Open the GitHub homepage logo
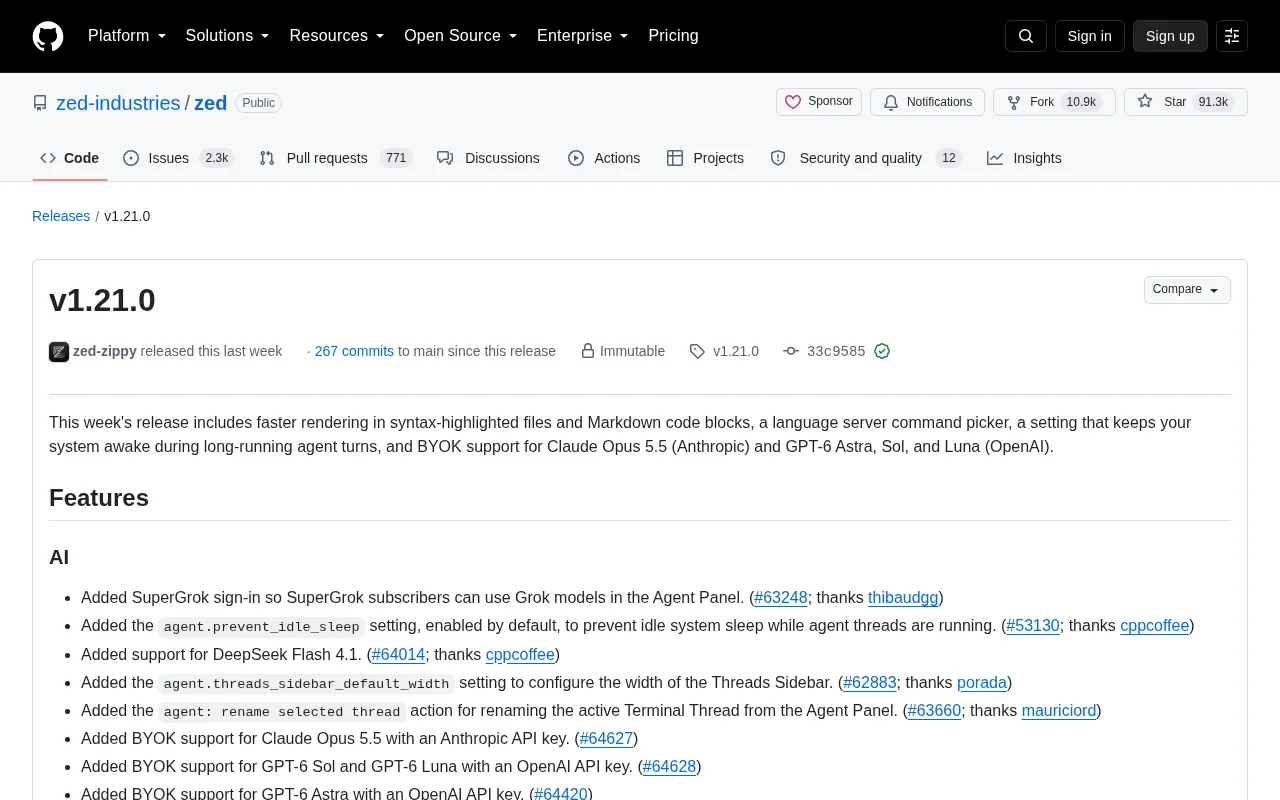 tap(48, 36)
